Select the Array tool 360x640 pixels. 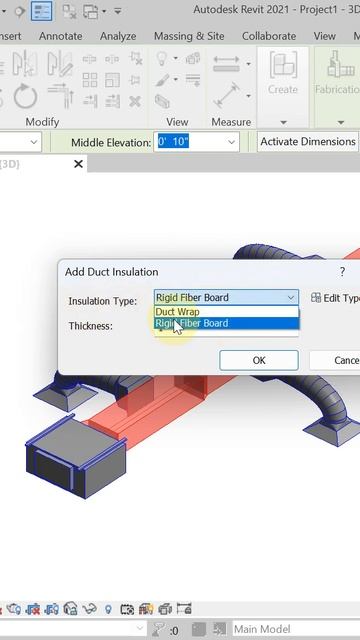tap(89, 80)
